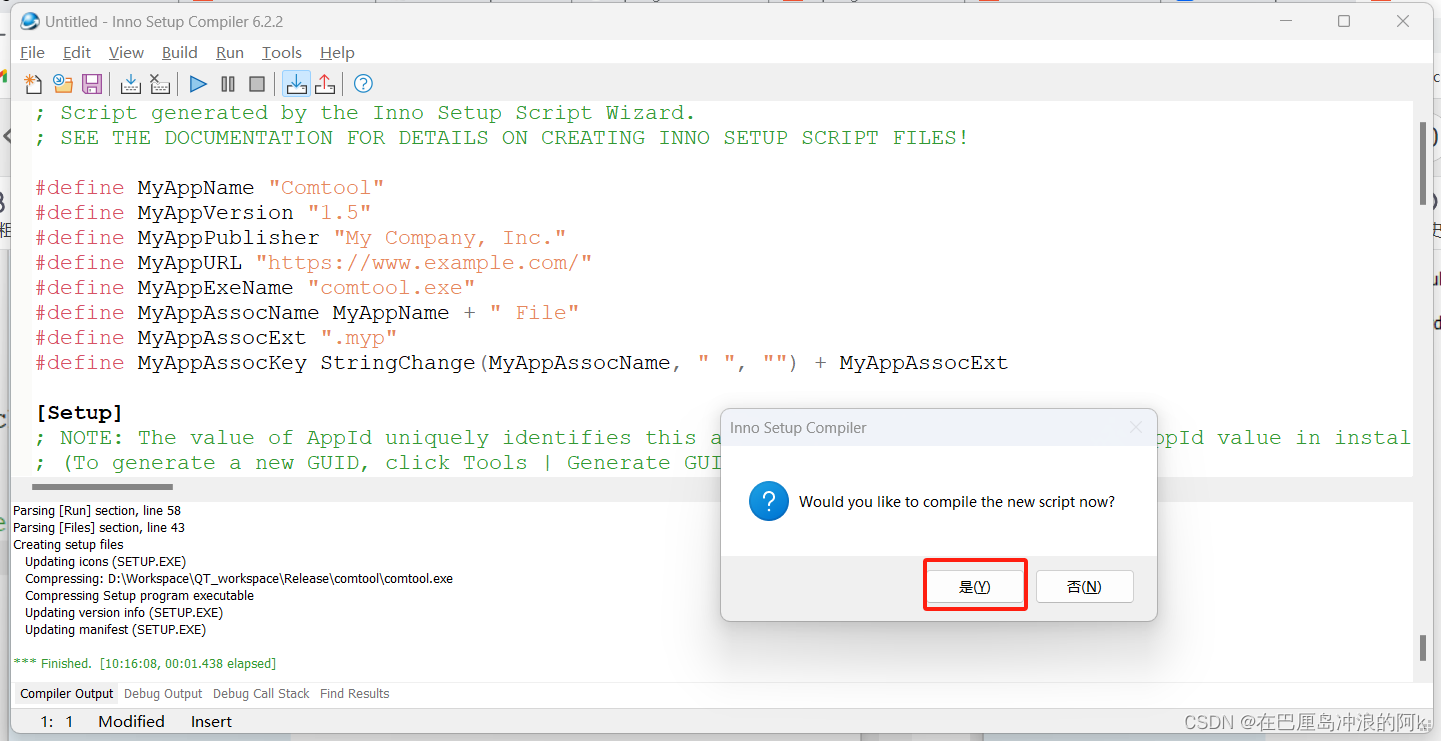Screen dimensions: 1441x741
Task: Decline compiling by clicking 否(N)
Action: pyautogui.click(x=1084, y=585)
